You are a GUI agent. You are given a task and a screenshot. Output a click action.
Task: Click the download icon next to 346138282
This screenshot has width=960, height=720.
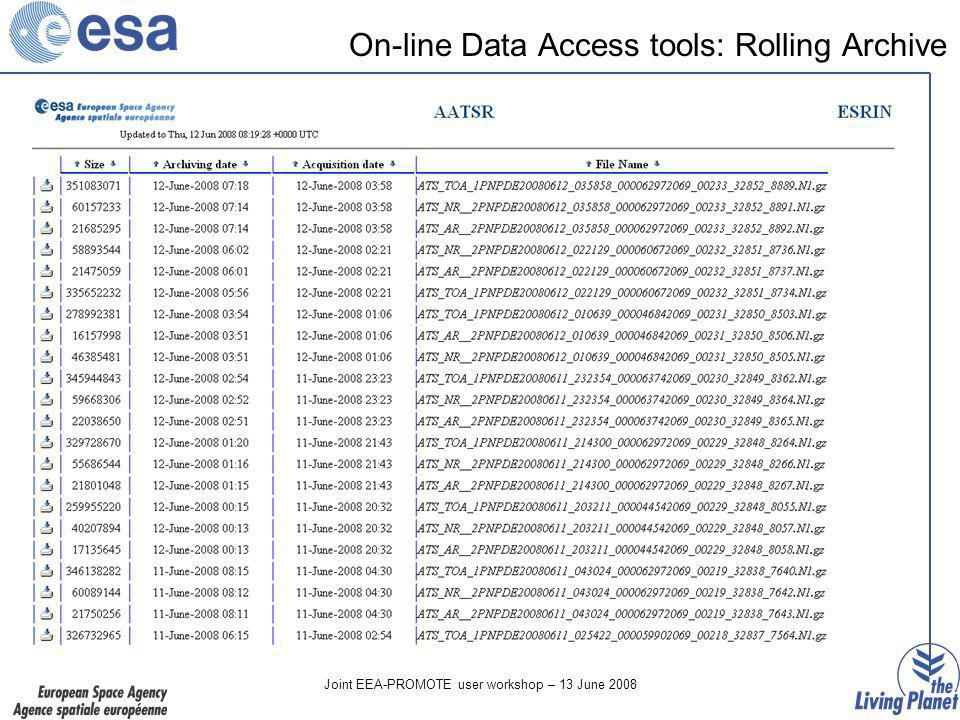coord(47,571)
